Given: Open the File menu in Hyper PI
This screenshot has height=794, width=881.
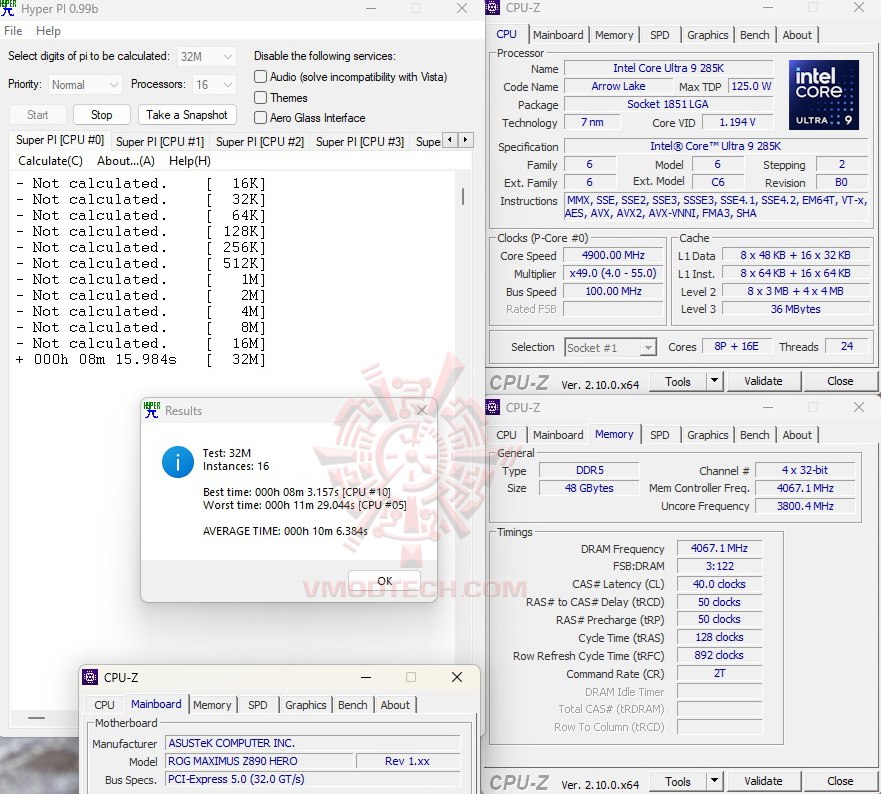Looking at the screenshot, I should click(x=13, y=31).
